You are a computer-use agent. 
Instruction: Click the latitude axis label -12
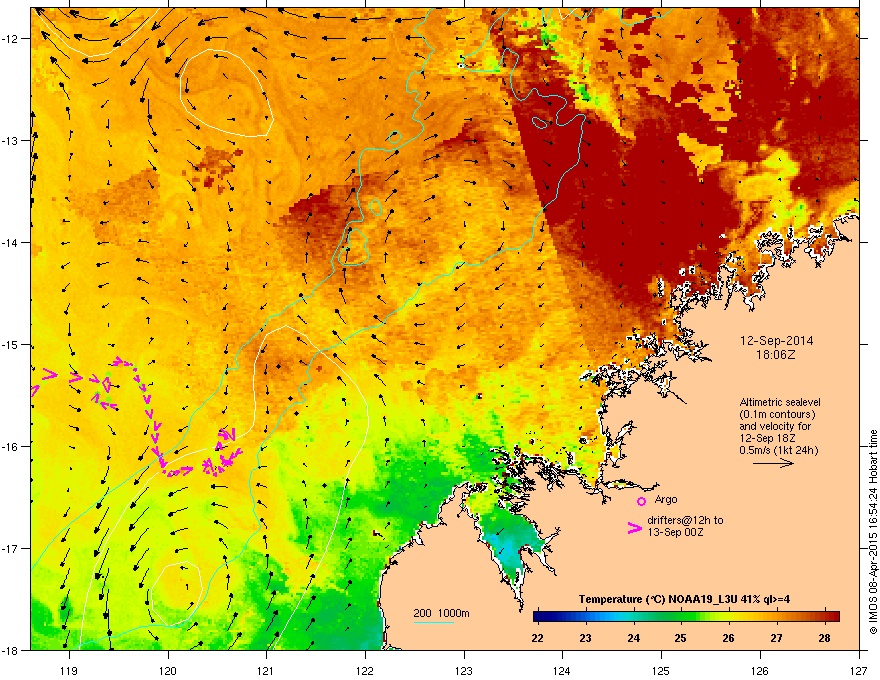(x=10, y=39)
